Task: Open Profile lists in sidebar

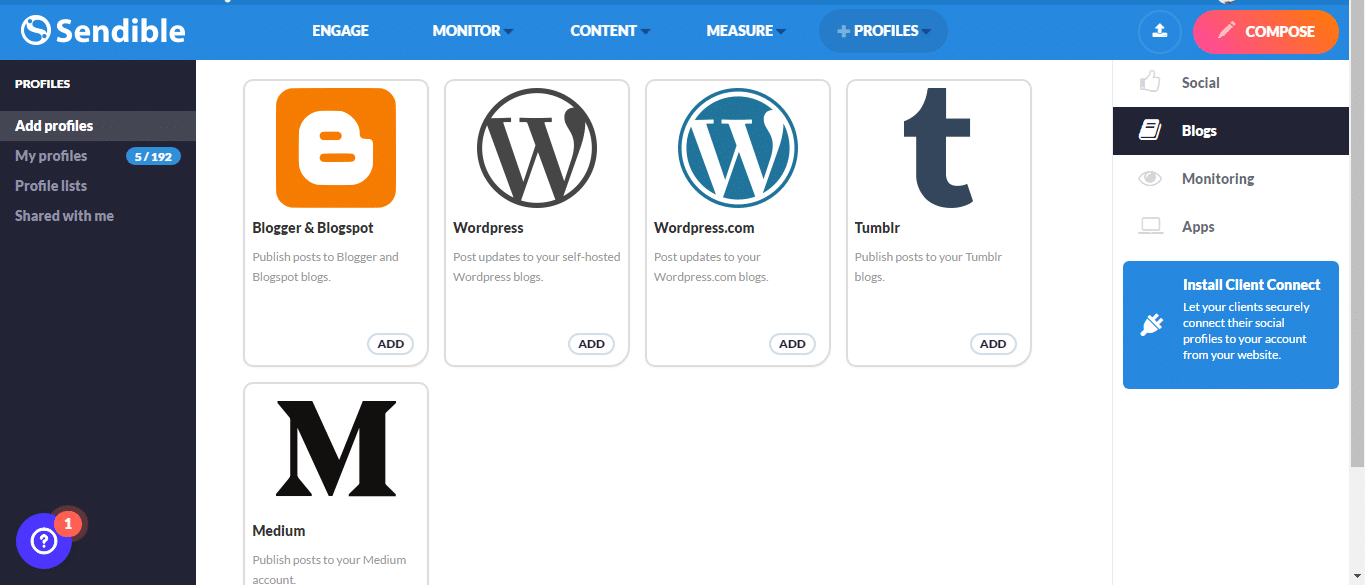Action: tap(51, 186)
